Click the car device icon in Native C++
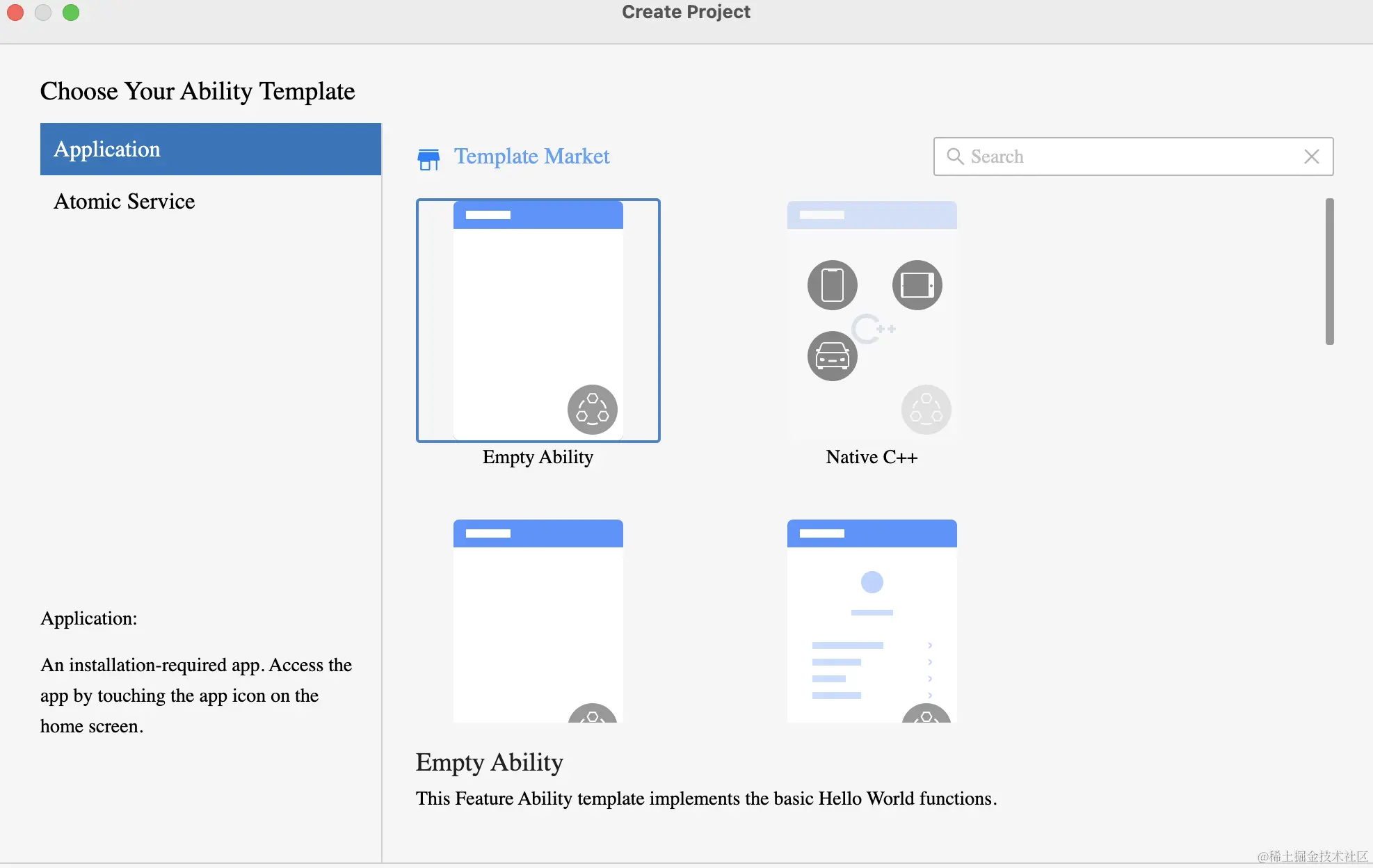This screenshot has height=868, width=1373. click(x=832, y=356)
